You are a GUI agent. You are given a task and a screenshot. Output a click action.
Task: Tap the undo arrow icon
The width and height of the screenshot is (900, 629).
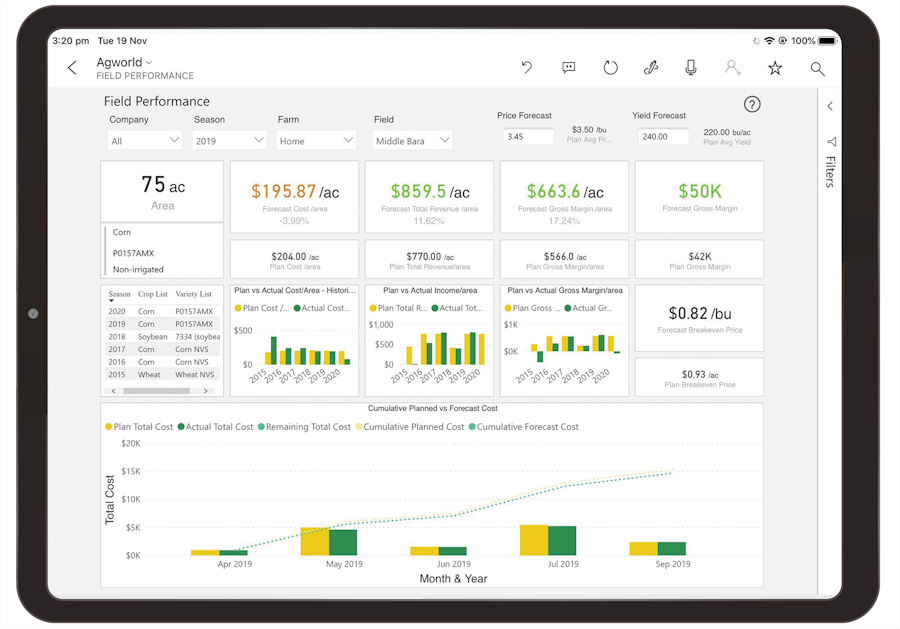tap(527, 68)
